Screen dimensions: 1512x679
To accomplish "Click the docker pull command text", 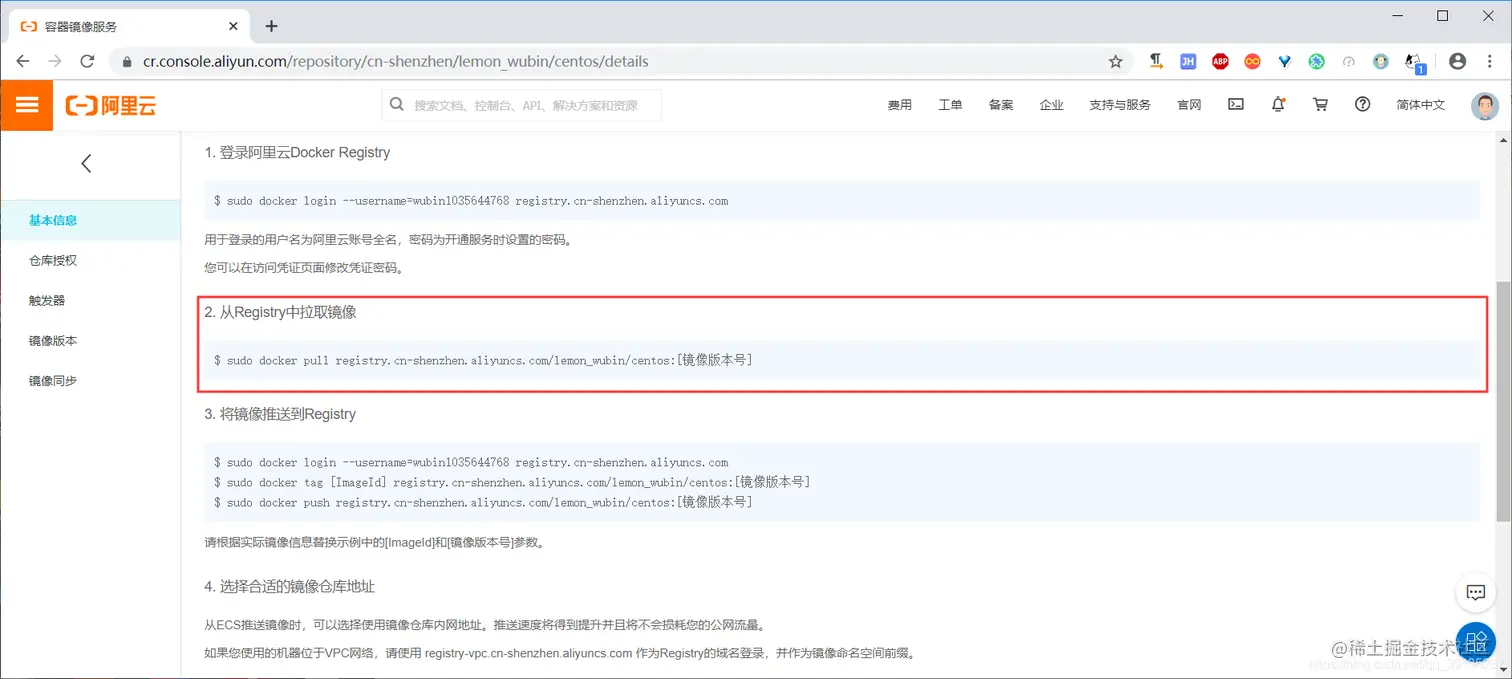I will (x=483, y=360).
